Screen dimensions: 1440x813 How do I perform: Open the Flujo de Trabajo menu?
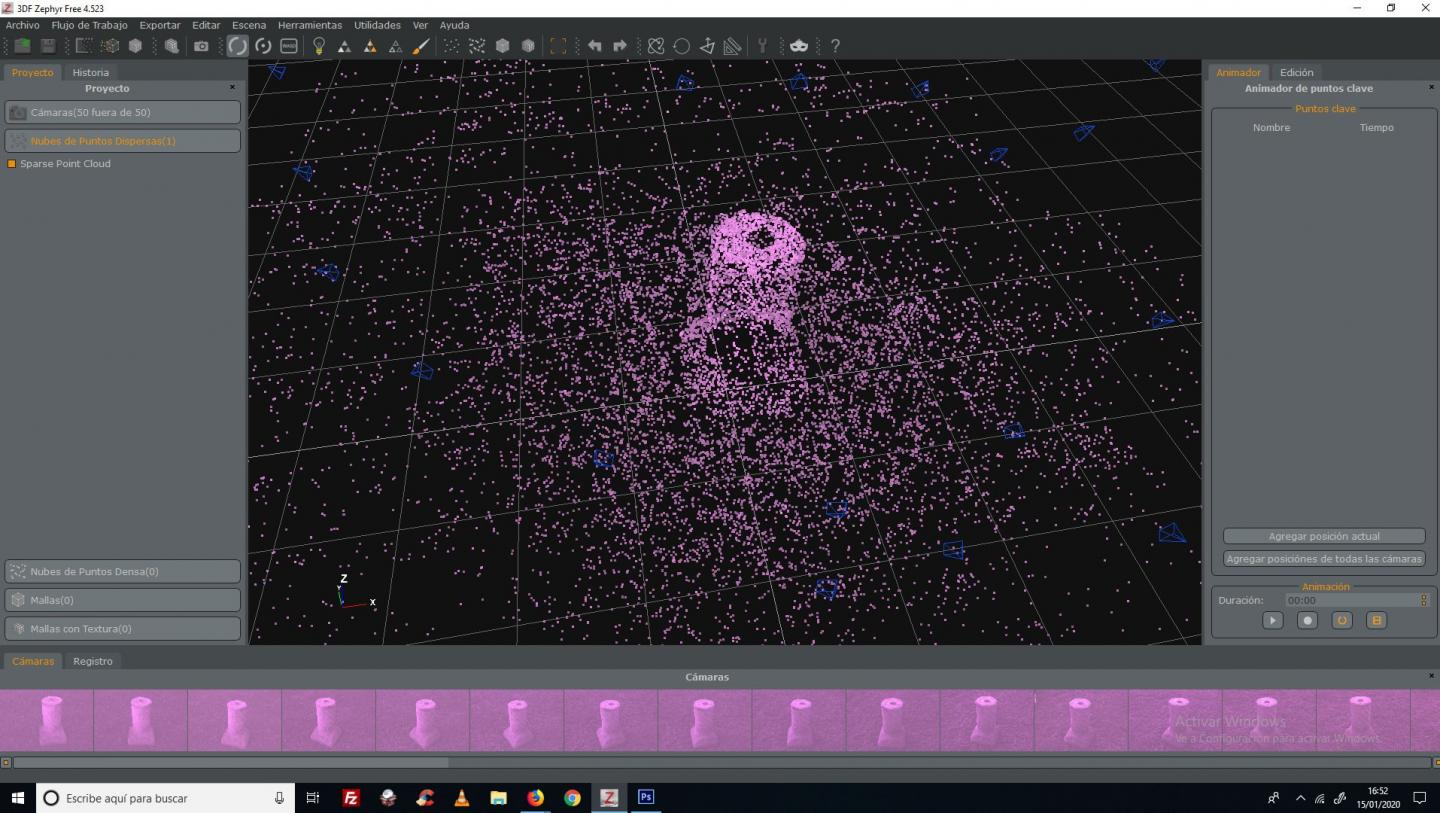[89, 25]
